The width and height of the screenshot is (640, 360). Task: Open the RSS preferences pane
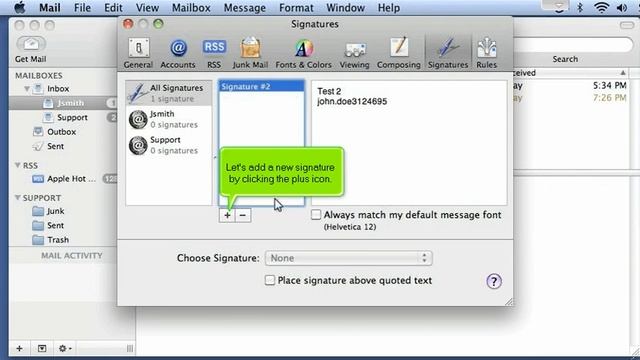tap(214, 53)
